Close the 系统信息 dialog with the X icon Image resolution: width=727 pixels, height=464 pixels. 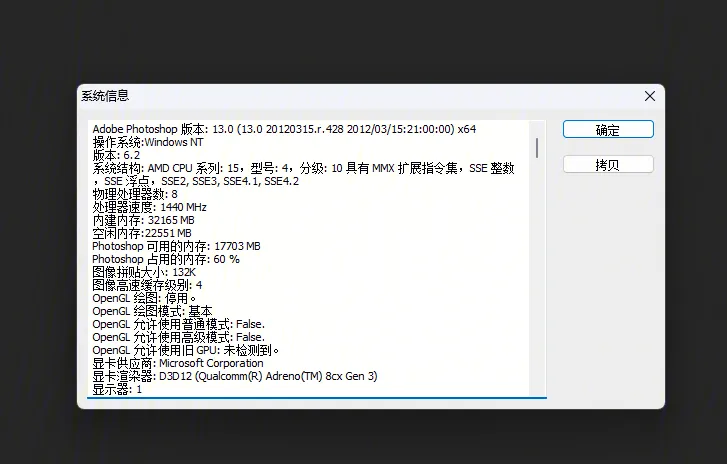pos(650,96)
